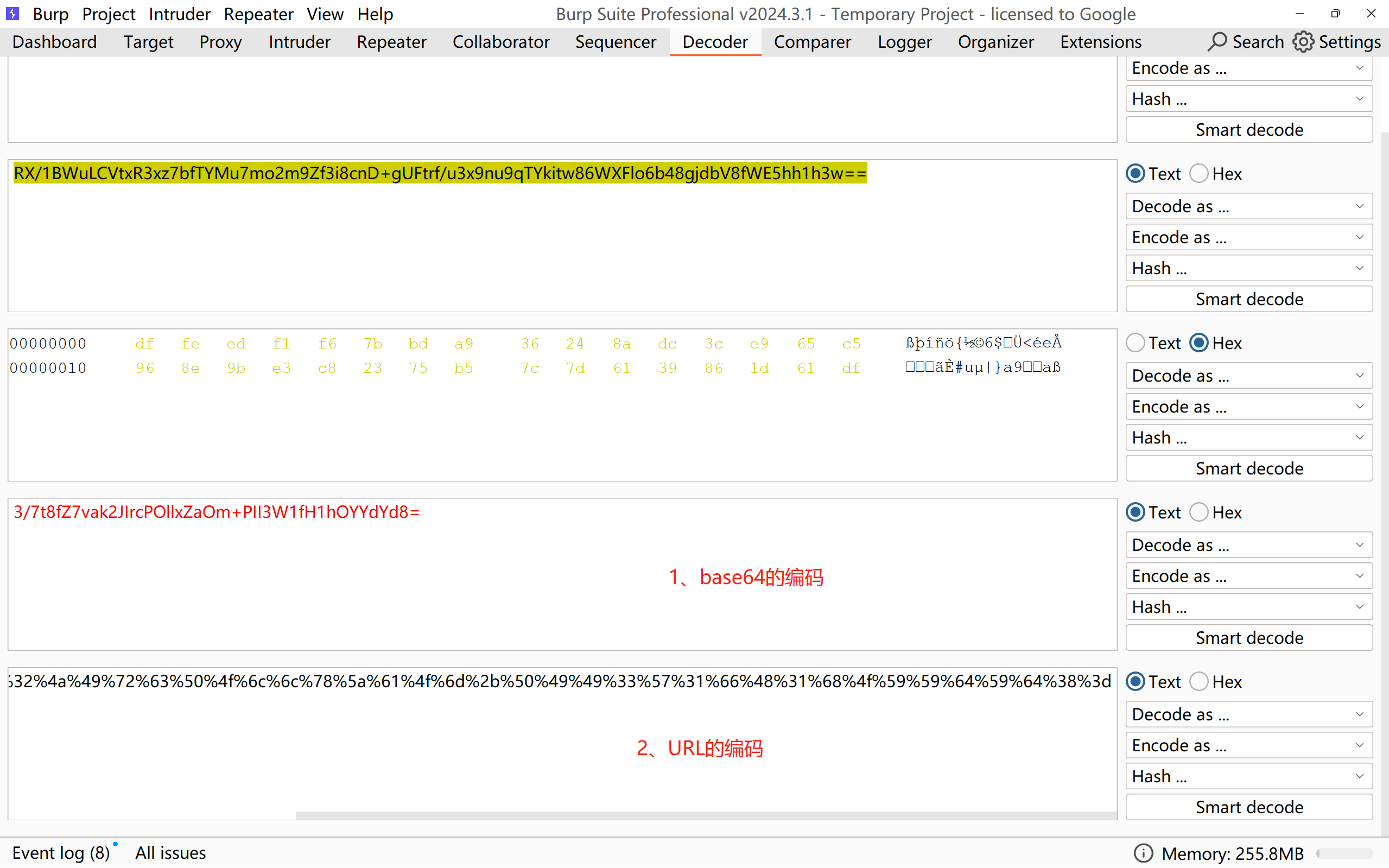This screenshot has width=1389, height=868.
Task: Click the Burp logo icon in title bar
Action: pos(12,13)
